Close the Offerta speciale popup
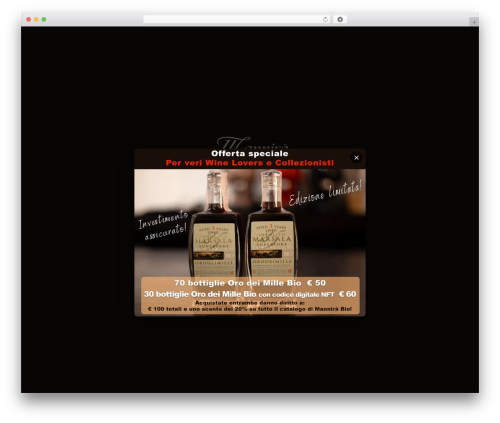500x423 pixels. [x=356, y=158]
